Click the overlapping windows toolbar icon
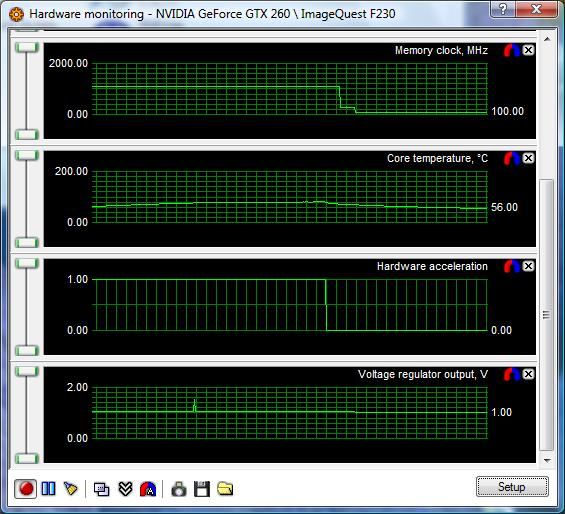Screen dimensions: 565x514 point(101,489)
